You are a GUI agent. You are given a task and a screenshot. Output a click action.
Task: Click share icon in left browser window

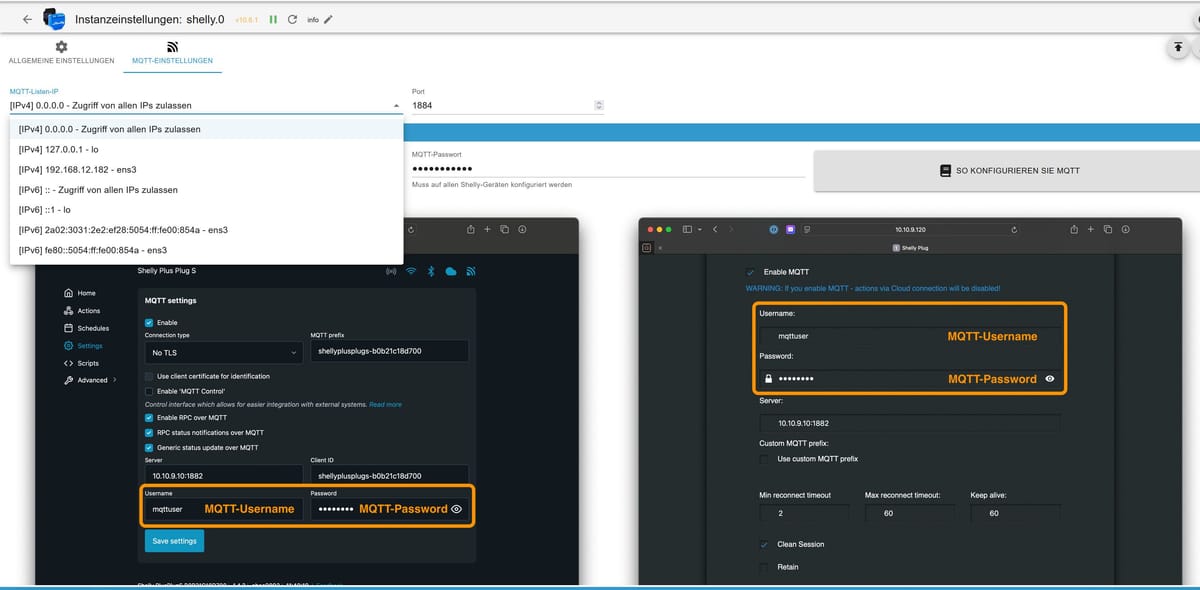(x=471, y=229)
